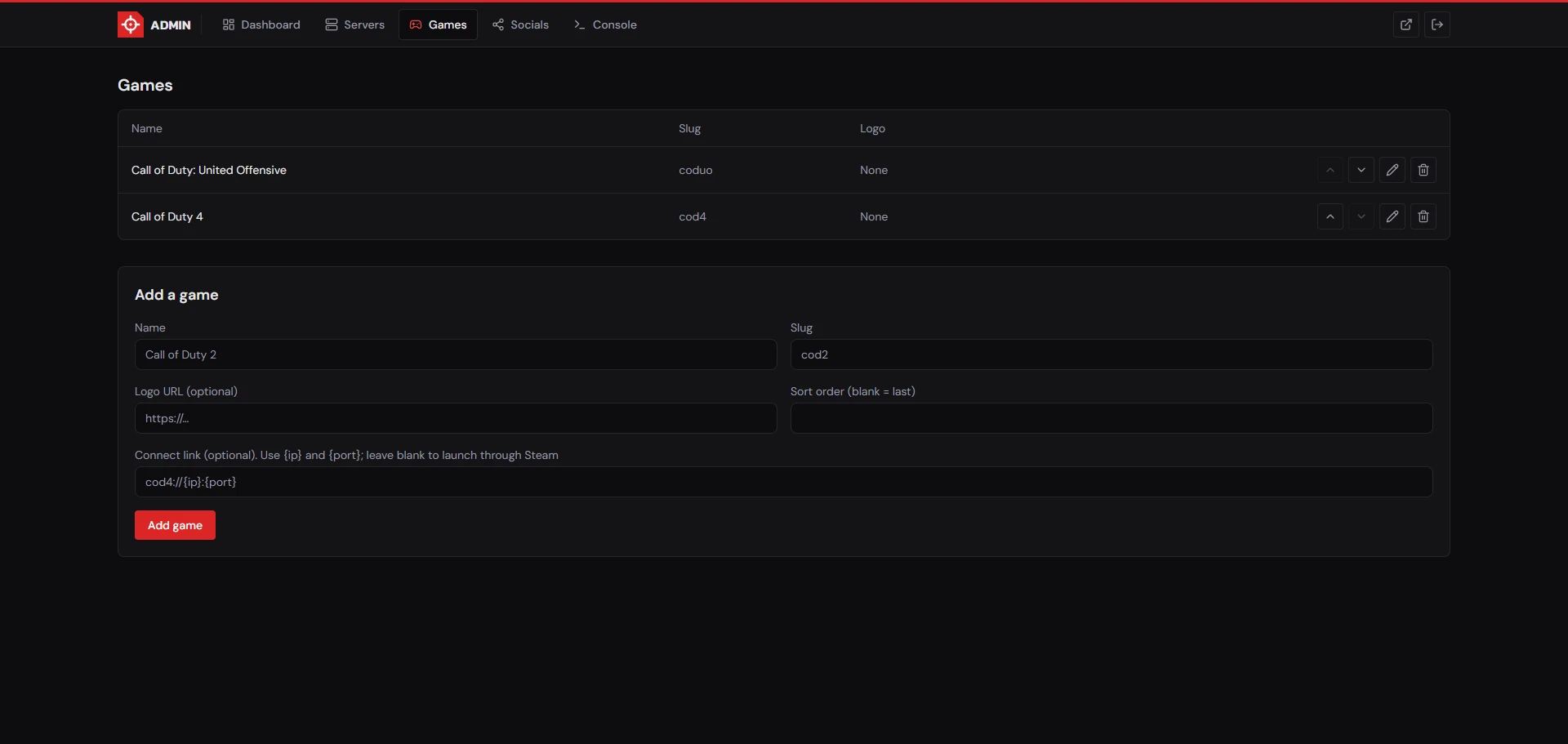Select the Games nav tab
Image resolution: width=1568 pixels, height=744 pixels.
tap(438, 25)
